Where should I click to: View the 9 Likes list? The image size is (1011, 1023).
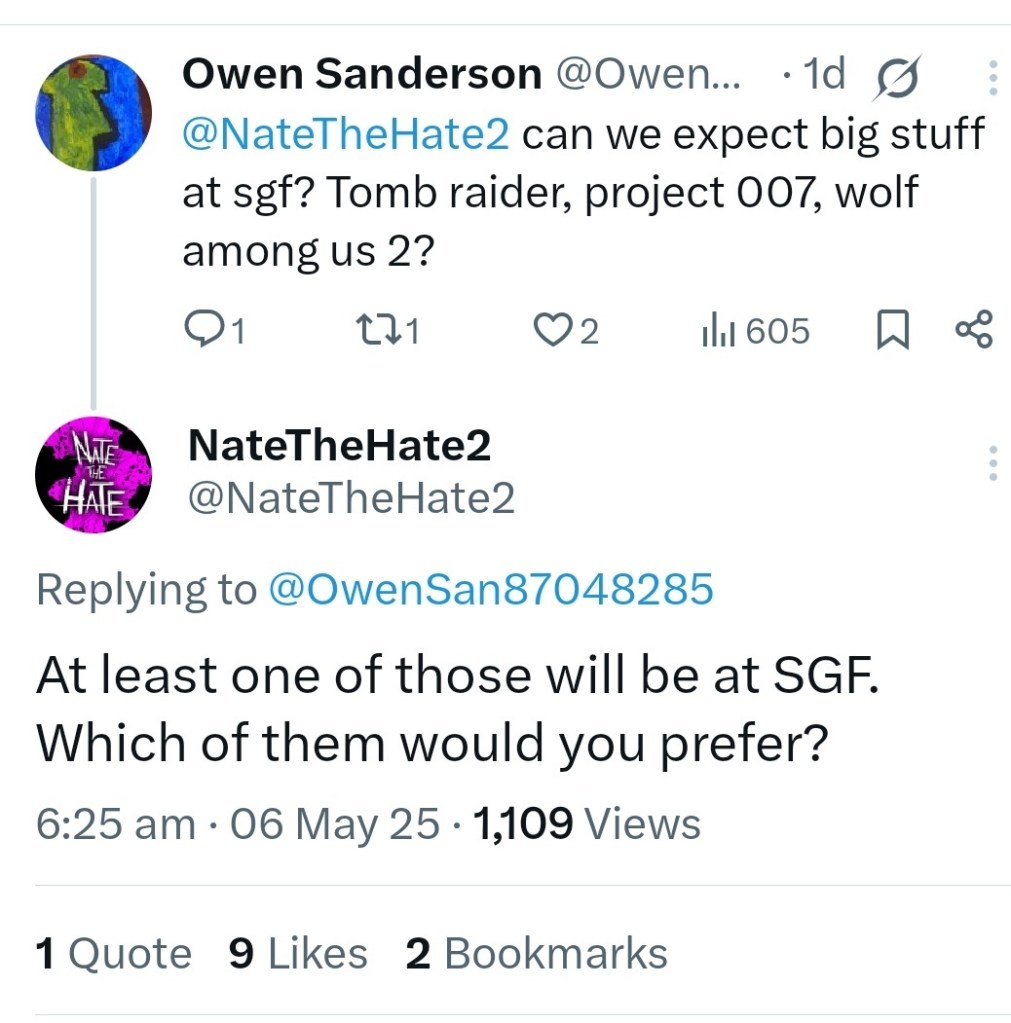click(297, 953)
